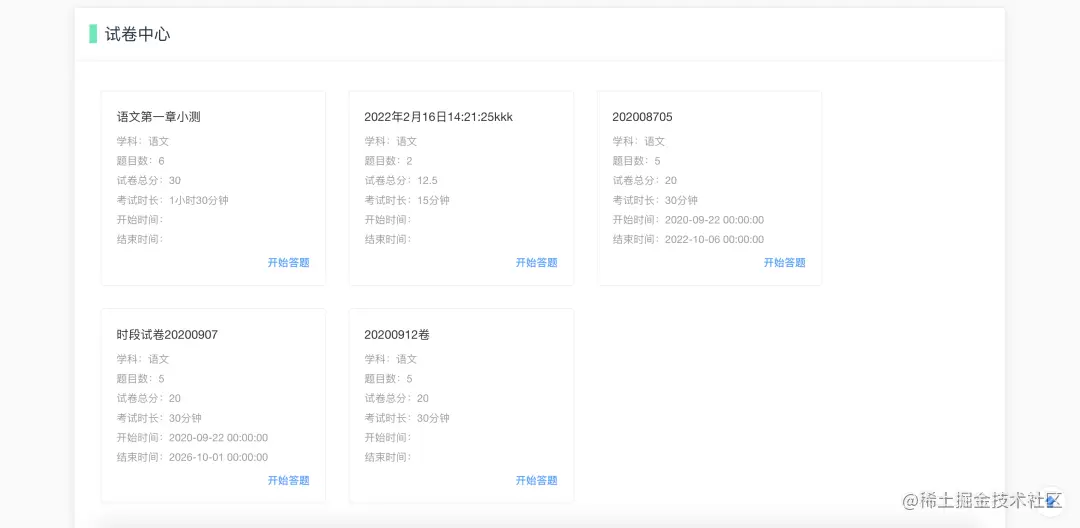Click 学科：语文 in the 20200912卷 card
Image resolution: width=1080 pixels, height=528 pixels.
point(391,359)
